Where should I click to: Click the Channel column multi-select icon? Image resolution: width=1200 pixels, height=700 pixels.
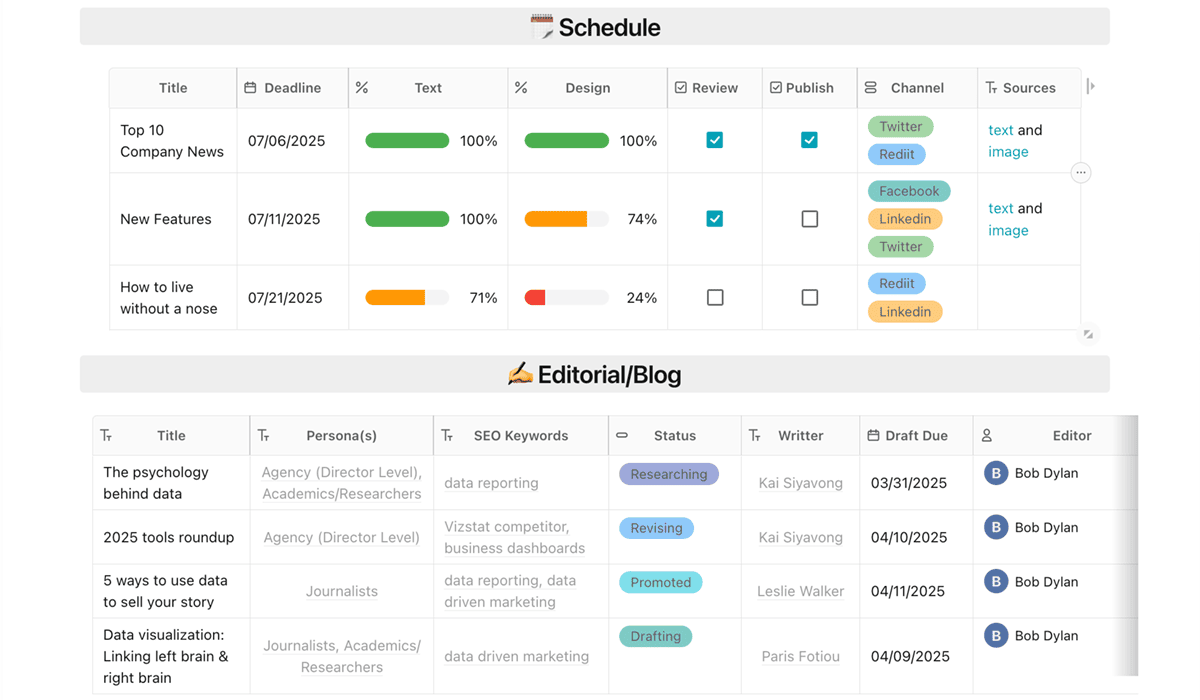pyautogui.click(x=871, y=88)
